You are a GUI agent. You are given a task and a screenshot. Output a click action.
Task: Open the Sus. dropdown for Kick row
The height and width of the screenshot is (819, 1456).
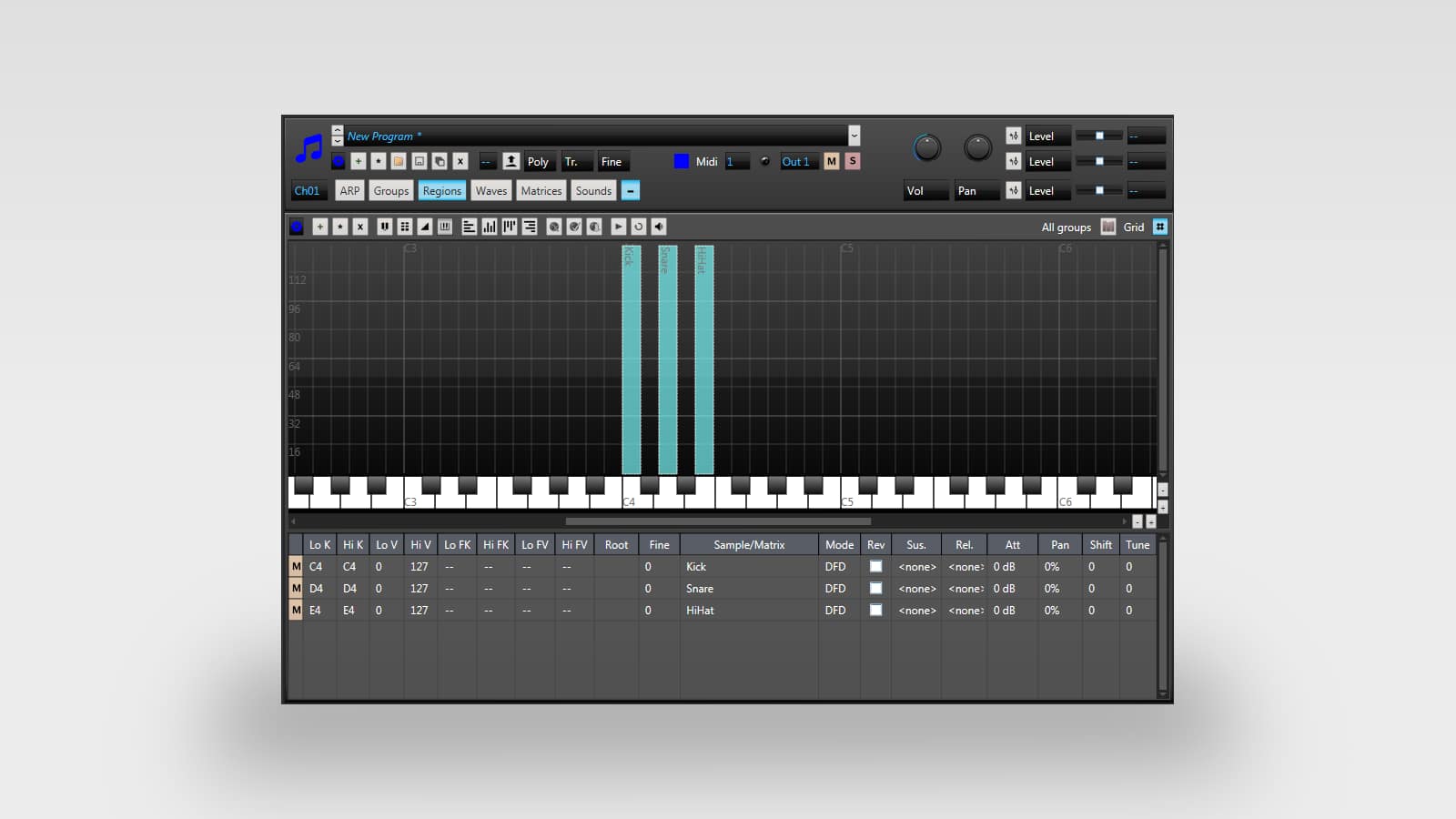(916, 566)
